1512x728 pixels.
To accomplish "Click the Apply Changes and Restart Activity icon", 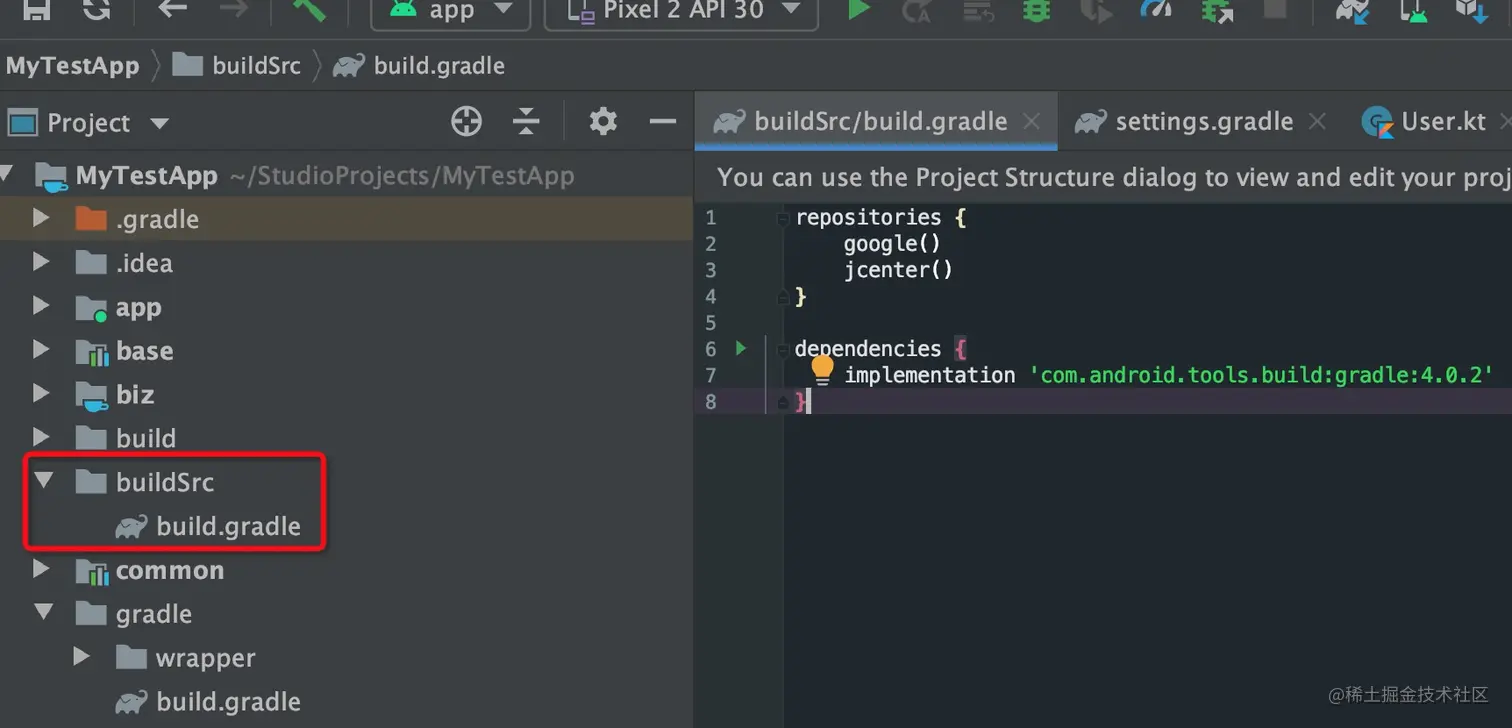I will coord(916,10).
